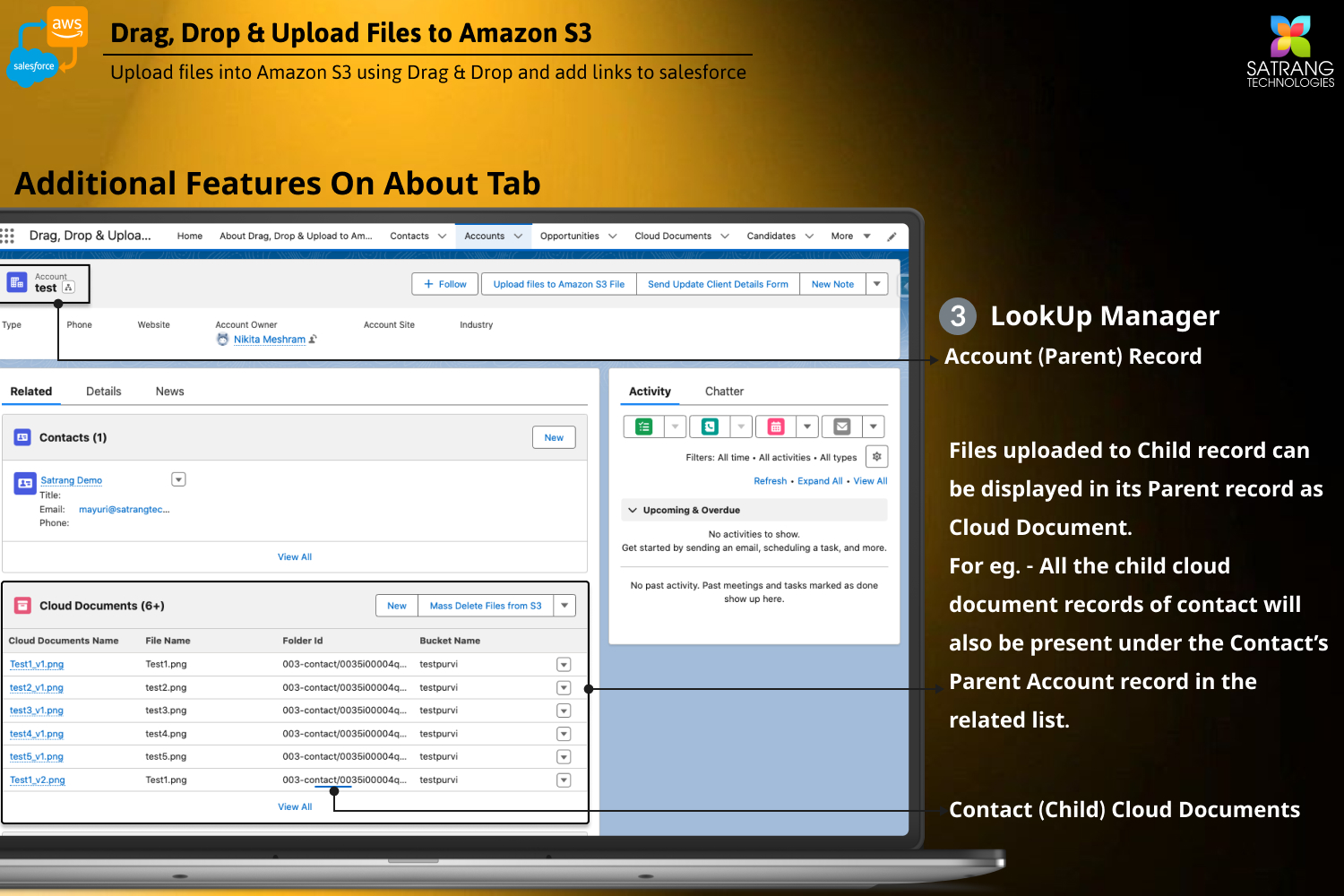Open Accounts tab dropdown chevron
The image size is (1344, 896).
pyautogui.click(x=518, y=237)
